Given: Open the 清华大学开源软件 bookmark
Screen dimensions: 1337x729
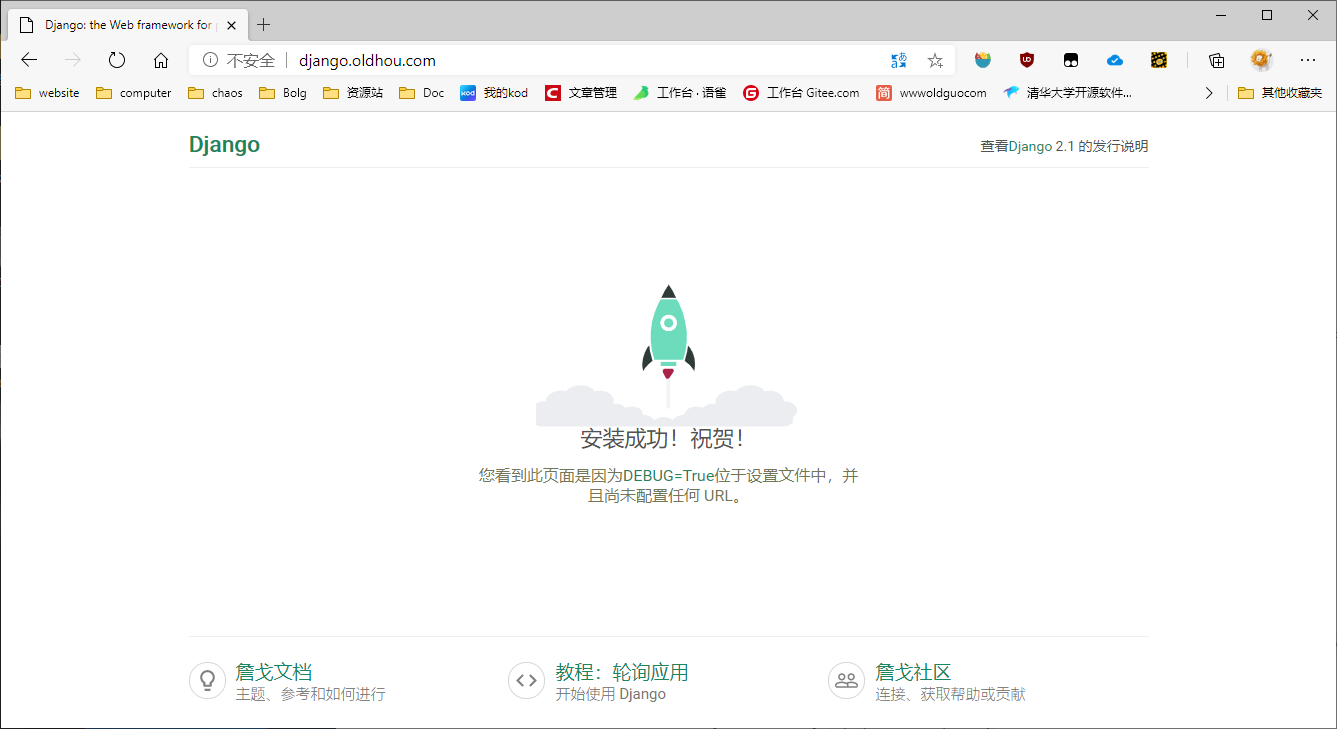Looking at the screenshot, I should [1068, 93].
